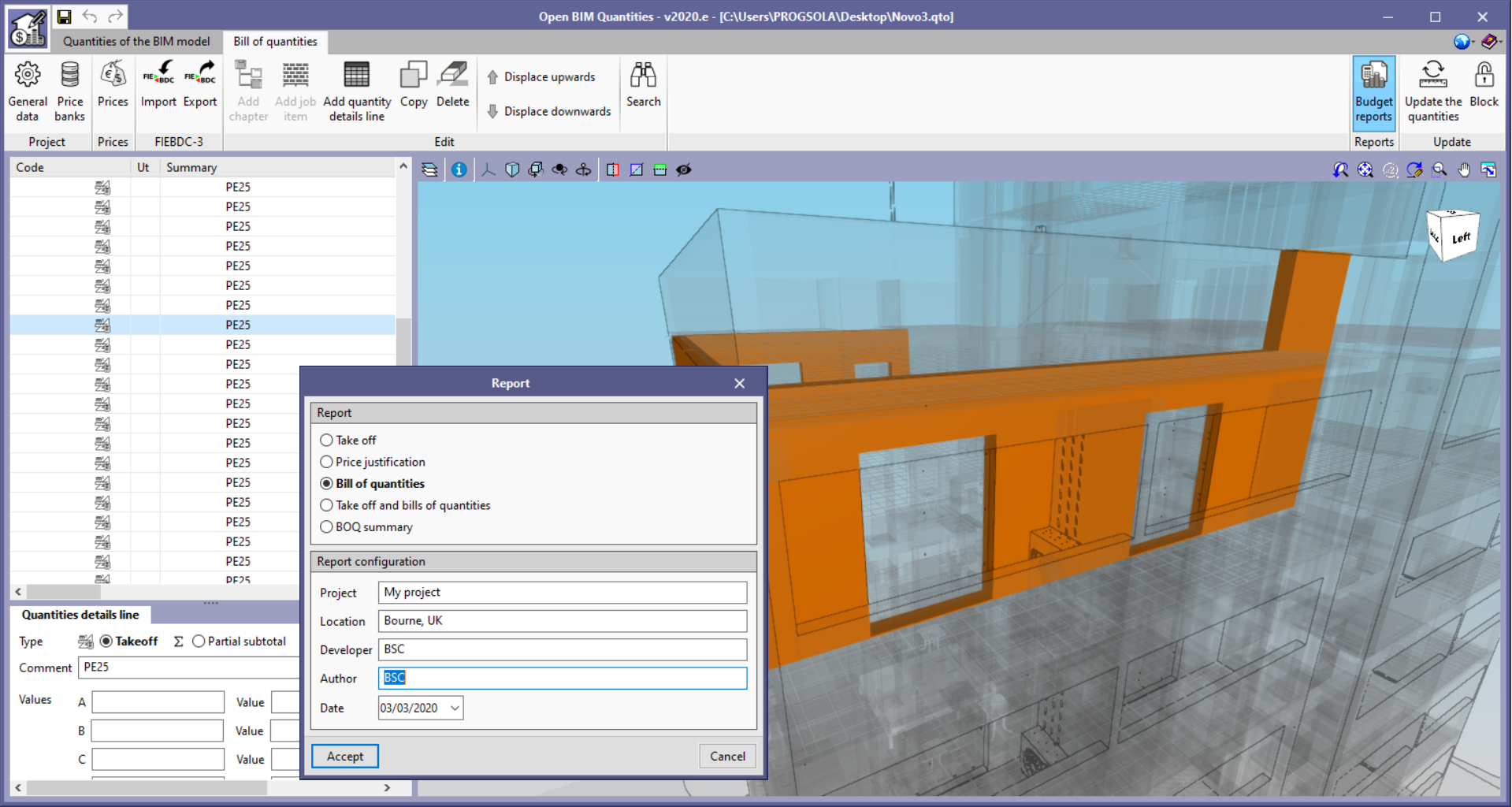The image size is (1512, 807).
Task: Switch to the Quantities of the BIM model tab
Action: point(136,42)
